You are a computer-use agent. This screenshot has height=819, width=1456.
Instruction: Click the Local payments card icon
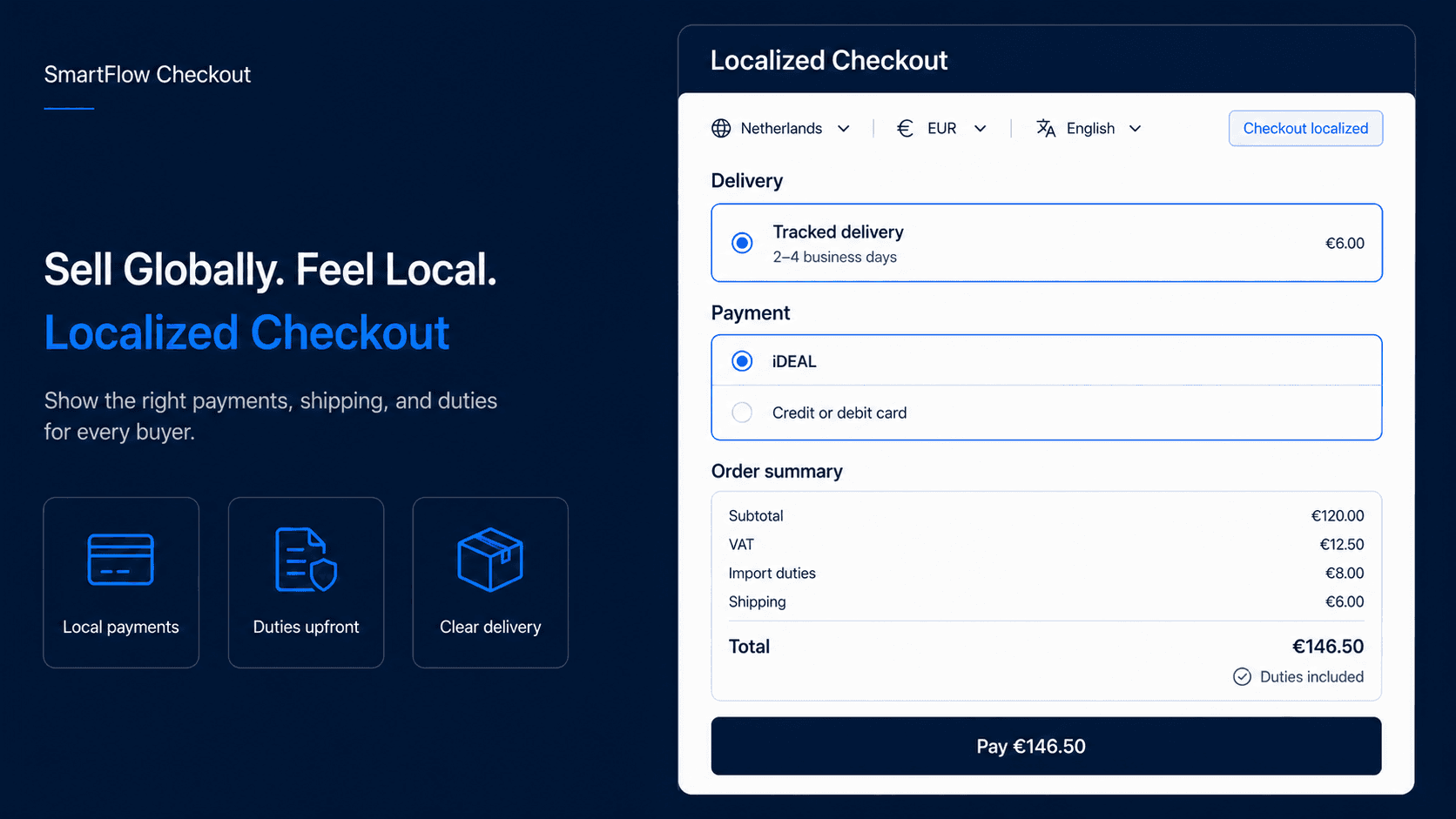tap(121, 560)
